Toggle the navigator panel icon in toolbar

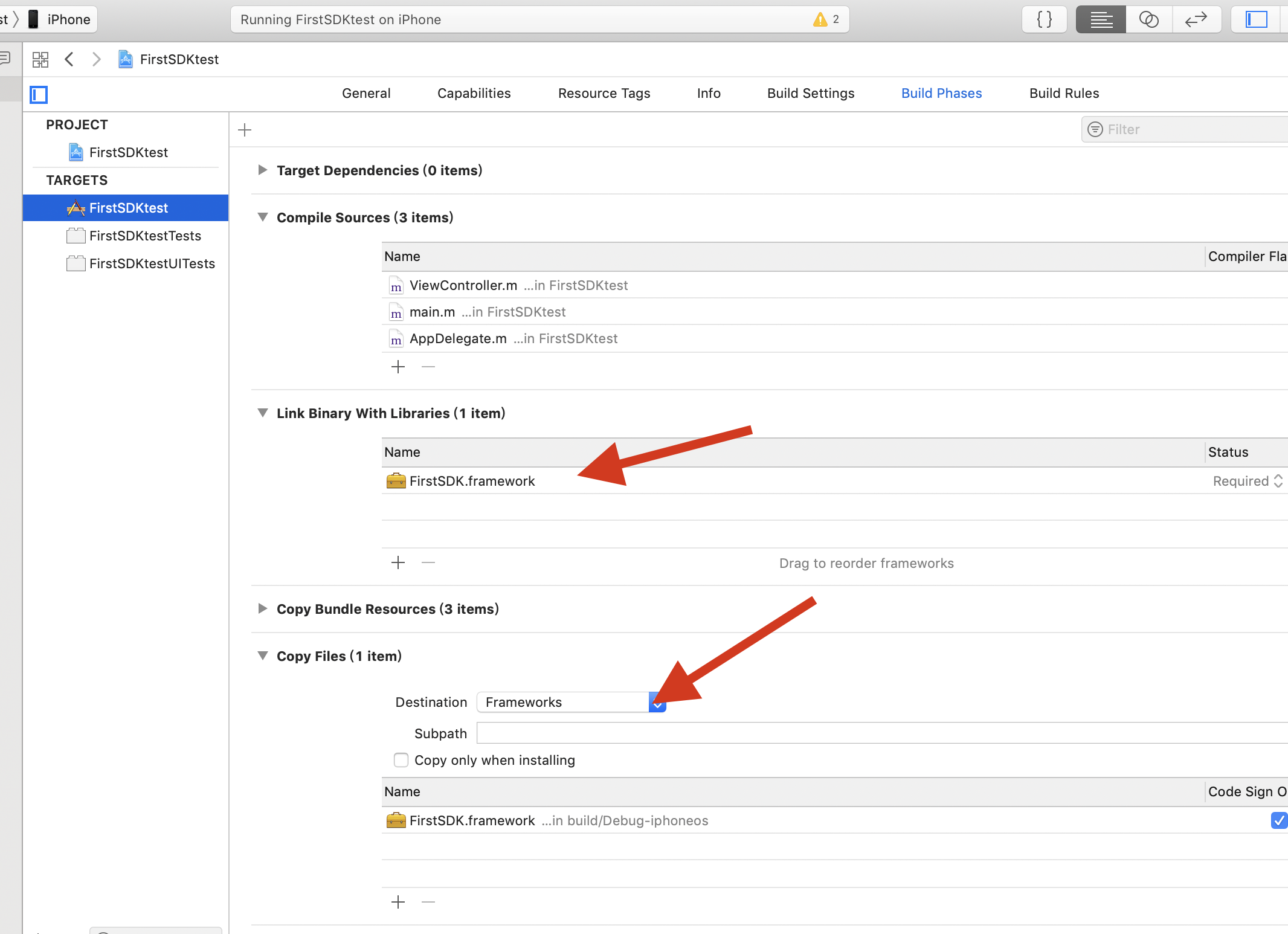click(x=1257, y=19)
